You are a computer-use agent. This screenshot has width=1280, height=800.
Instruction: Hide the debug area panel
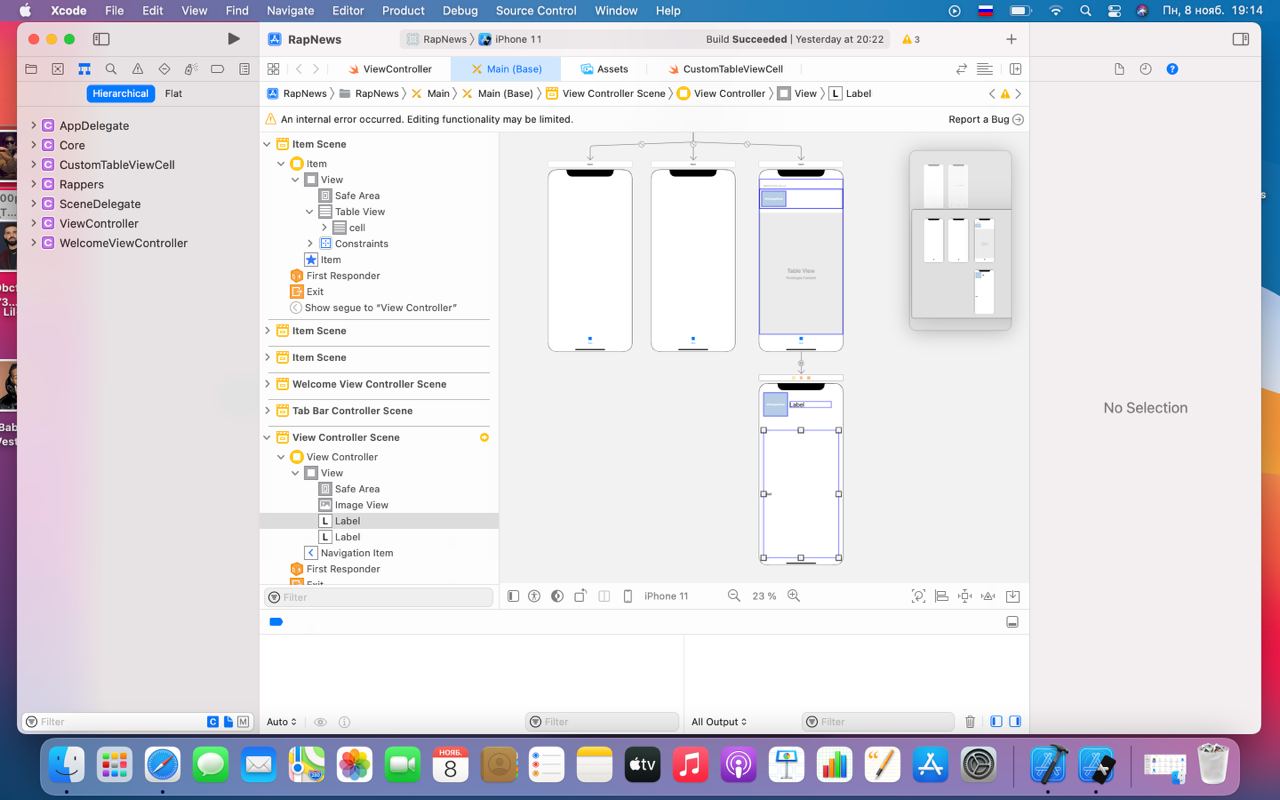click(1012, 622)
